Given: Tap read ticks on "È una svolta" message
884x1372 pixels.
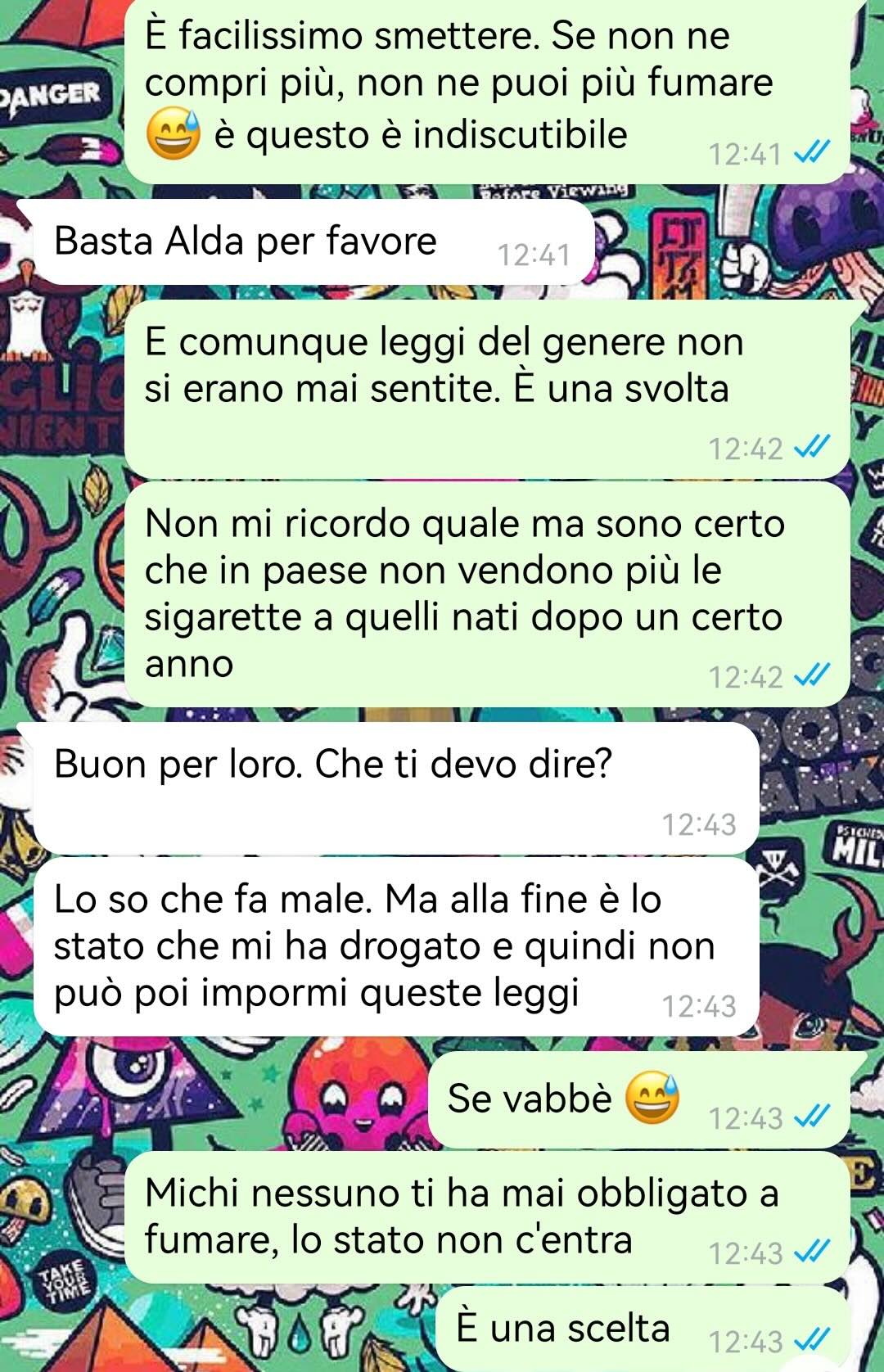Looking at the screenshot, I should tap(814, 448).
